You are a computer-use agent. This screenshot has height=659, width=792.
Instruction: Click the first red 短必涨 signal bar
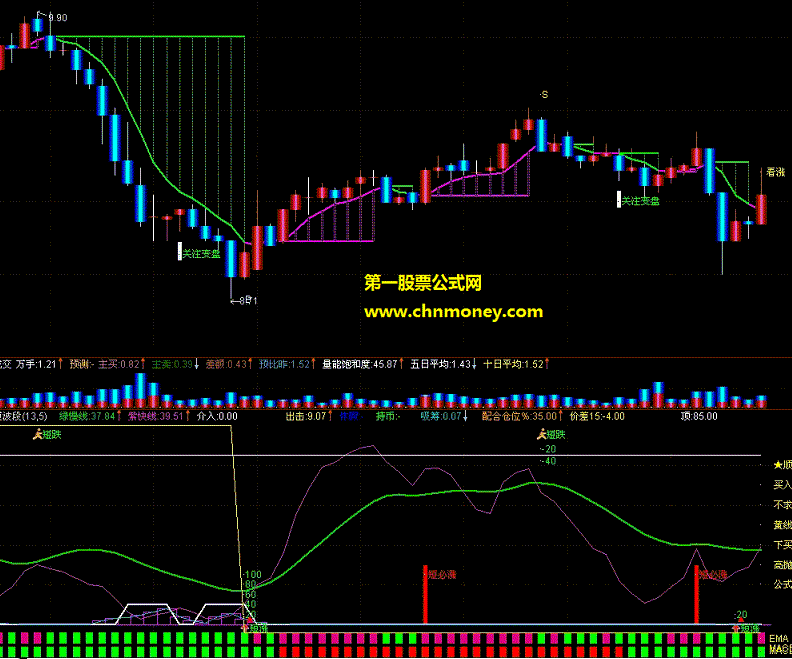425,594
